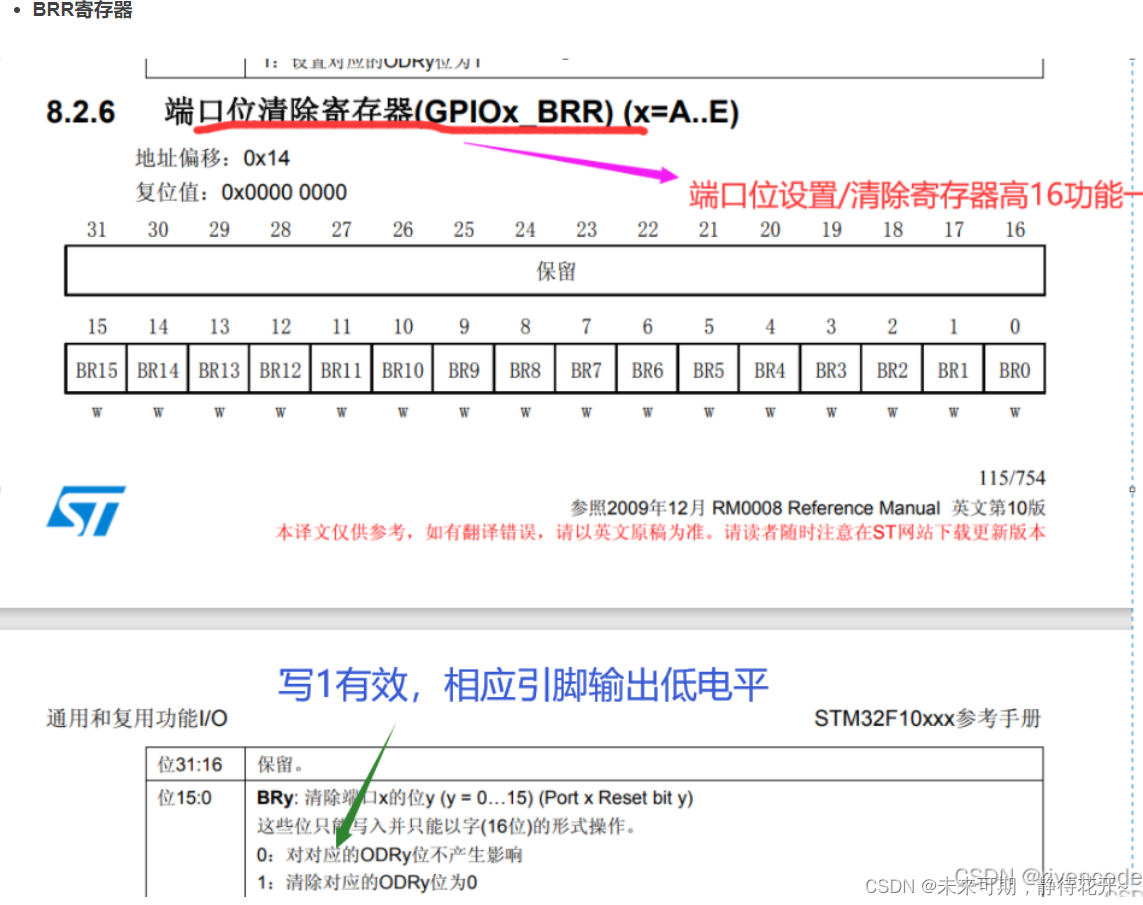Click bit number 28 in upper row
This screenshot has height=905, width=1143.
click(x=280, y=230)
